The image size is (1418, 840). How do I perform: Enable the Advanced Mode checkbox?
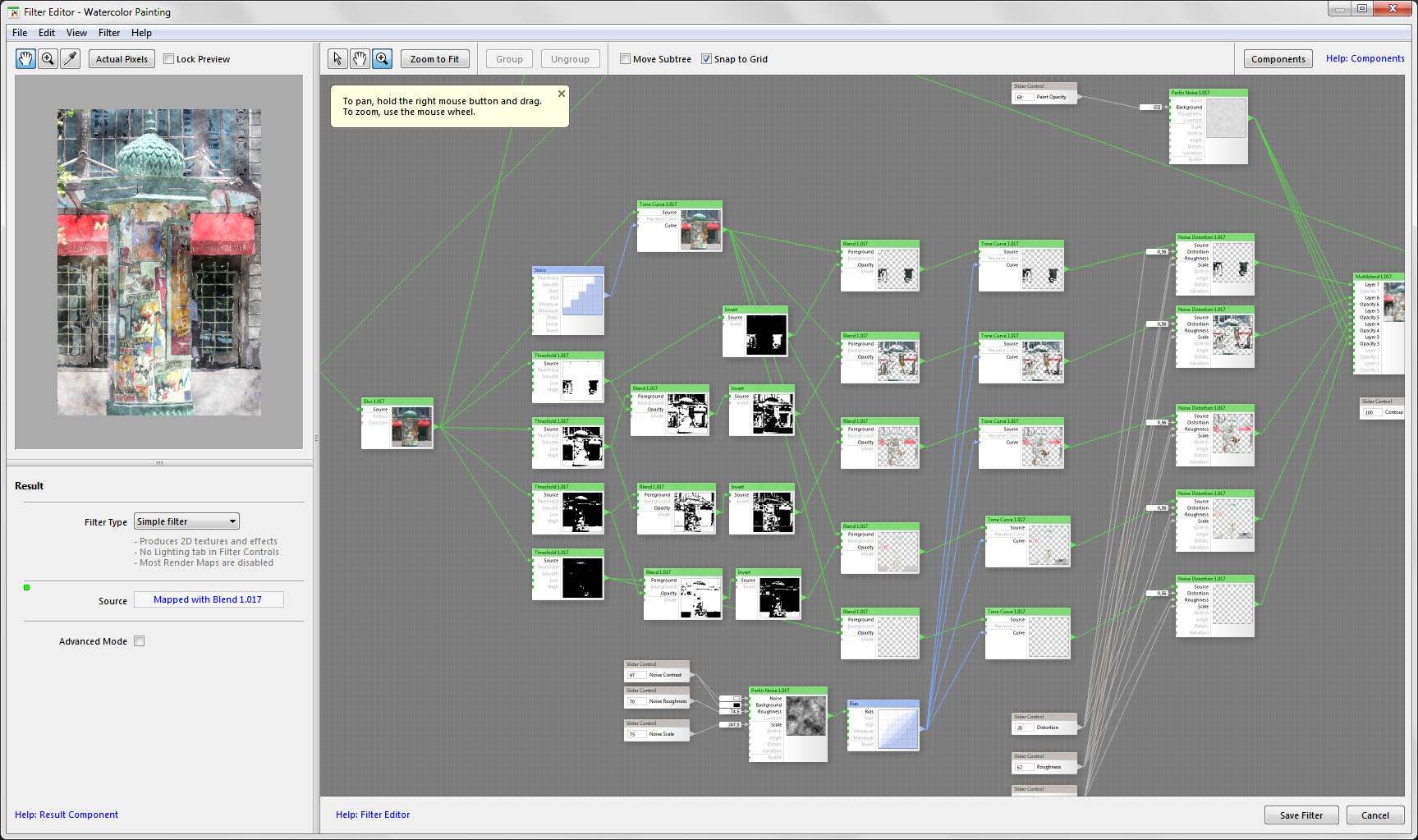(139, 641)
